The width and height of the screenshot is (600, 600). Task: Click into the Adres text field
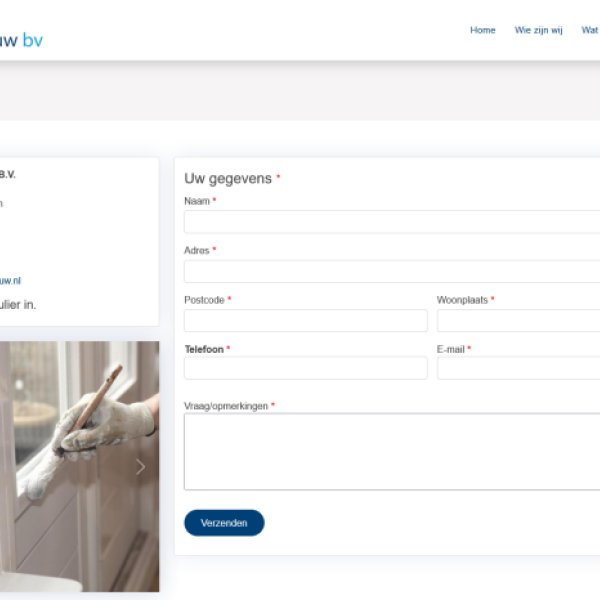coord(390,272)
